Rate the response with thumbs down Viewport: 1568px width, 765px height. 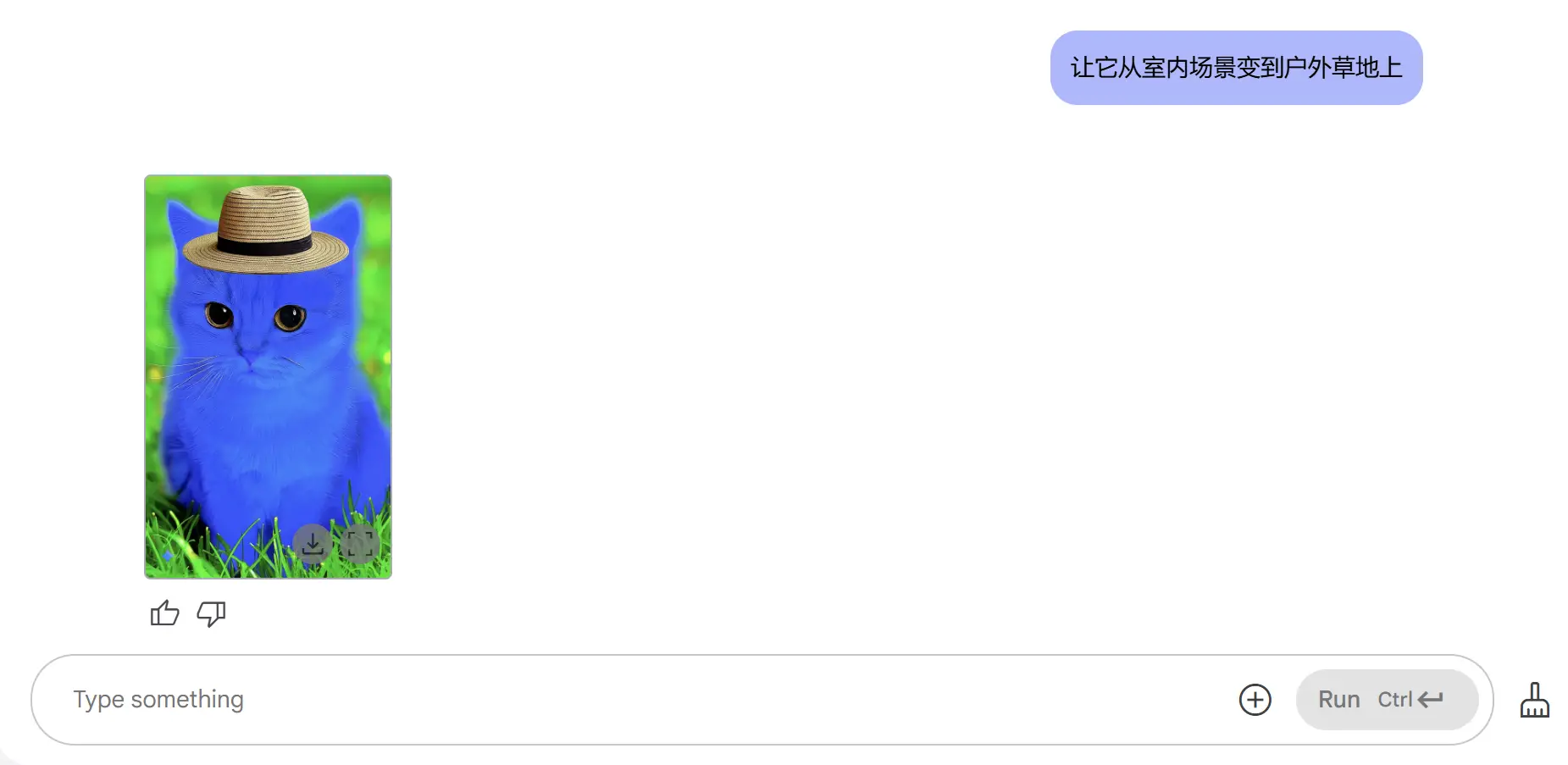[211, 613]
